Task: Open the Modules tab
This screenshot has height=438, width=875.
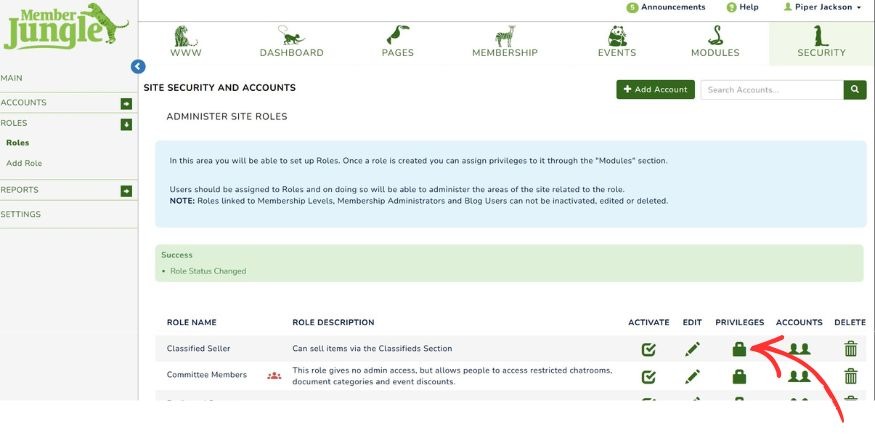Action: [x=715, y=43]
